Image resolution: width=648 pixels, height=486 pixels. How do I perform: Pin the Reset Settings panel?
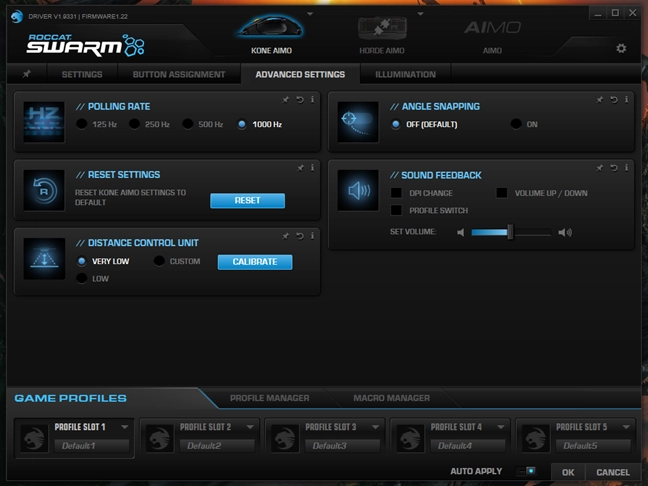coord(300,168)
